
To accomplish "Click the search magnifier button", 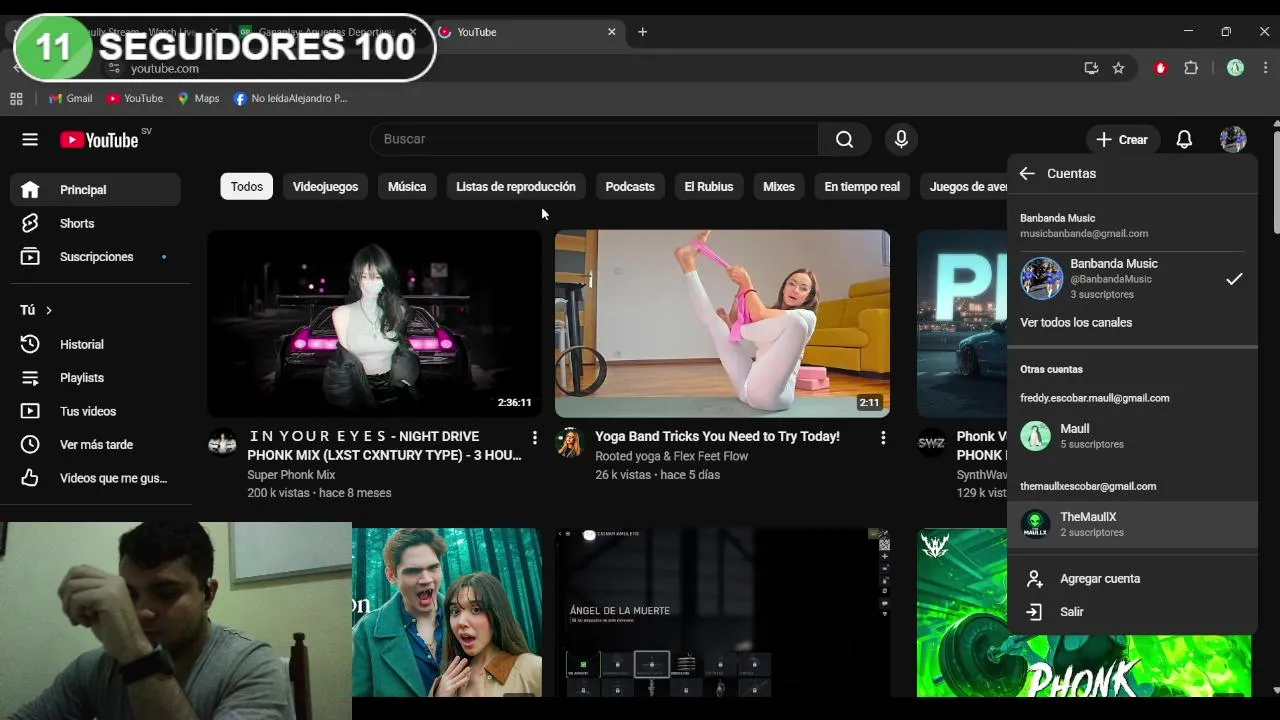I will pos(845,140).
